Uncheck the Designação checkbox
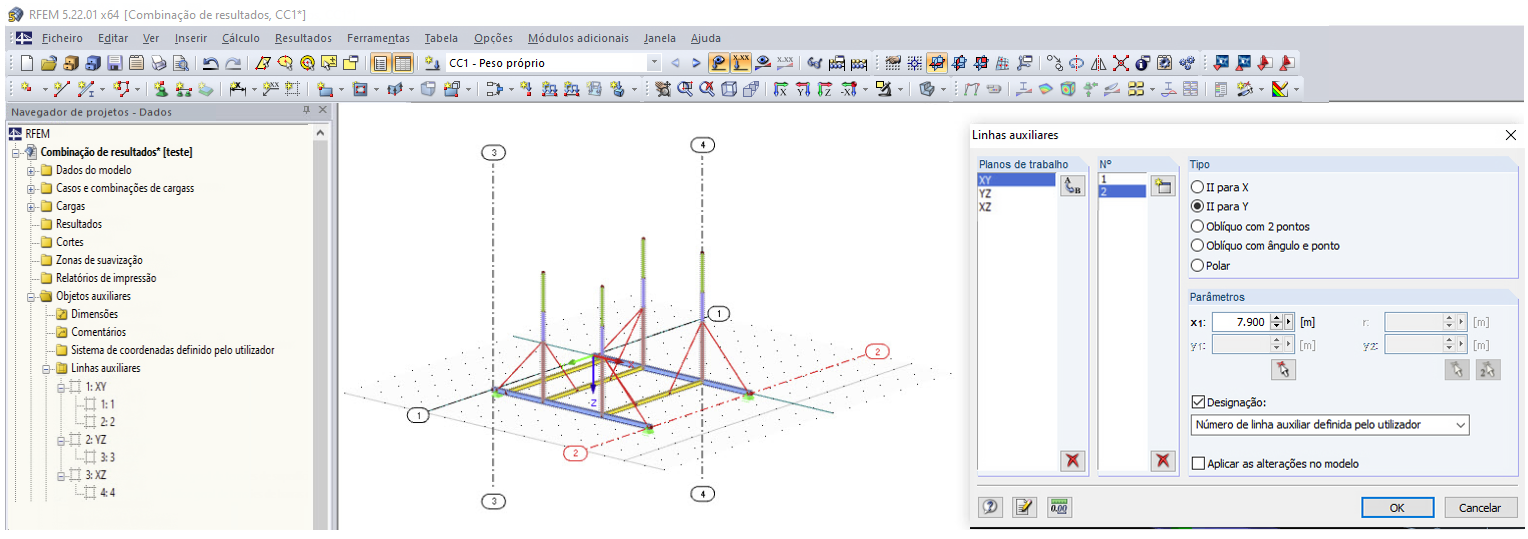The width and height of the screenshot is (1528, 539). coord(1199,402)
